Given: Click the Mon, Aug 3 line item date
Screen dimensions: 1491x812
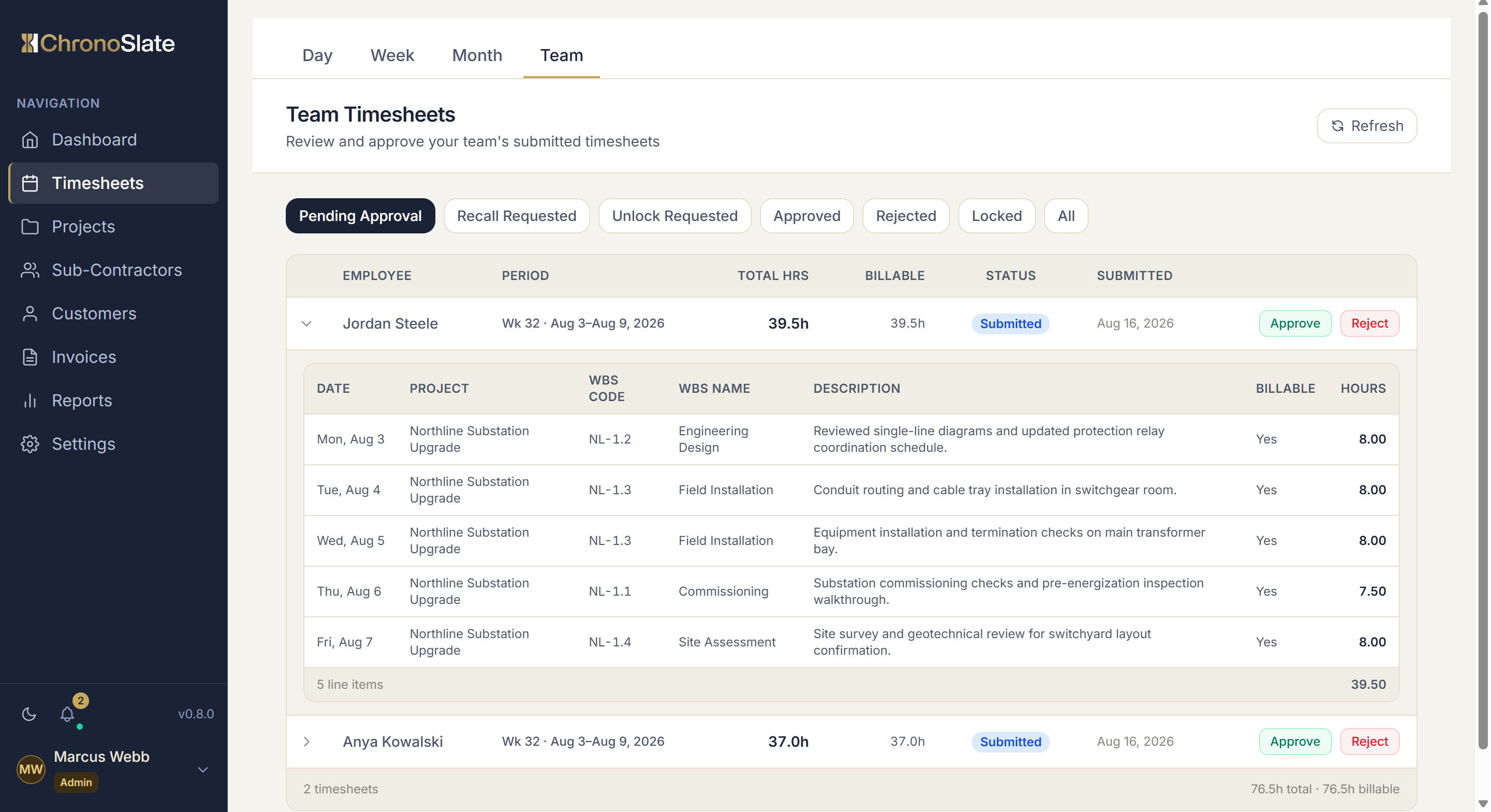Looking at the screenshot, I should (x=350, y=439).
